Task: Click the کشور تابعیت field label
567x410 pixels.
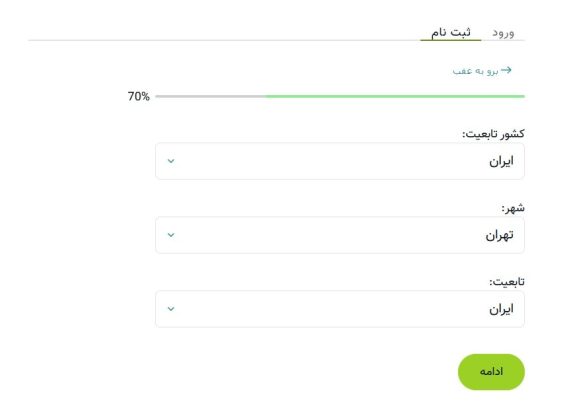Action: coord(493,134)
